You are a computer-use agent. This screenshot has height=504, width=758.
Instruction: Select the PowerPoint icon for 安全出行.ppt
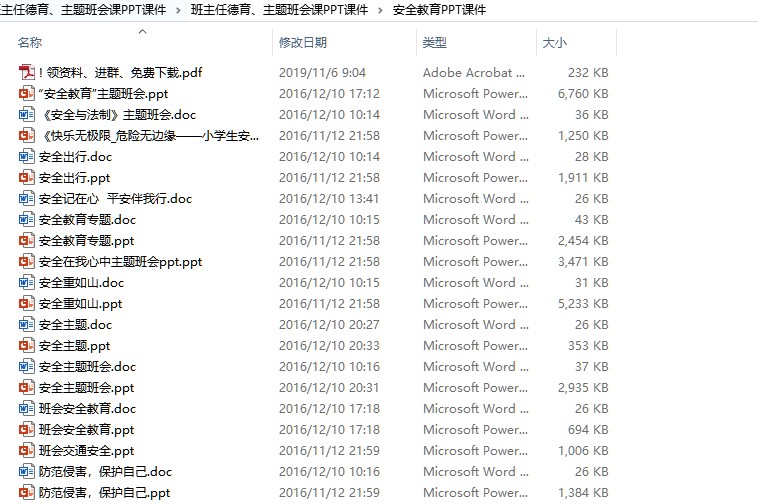coord(27,178)
